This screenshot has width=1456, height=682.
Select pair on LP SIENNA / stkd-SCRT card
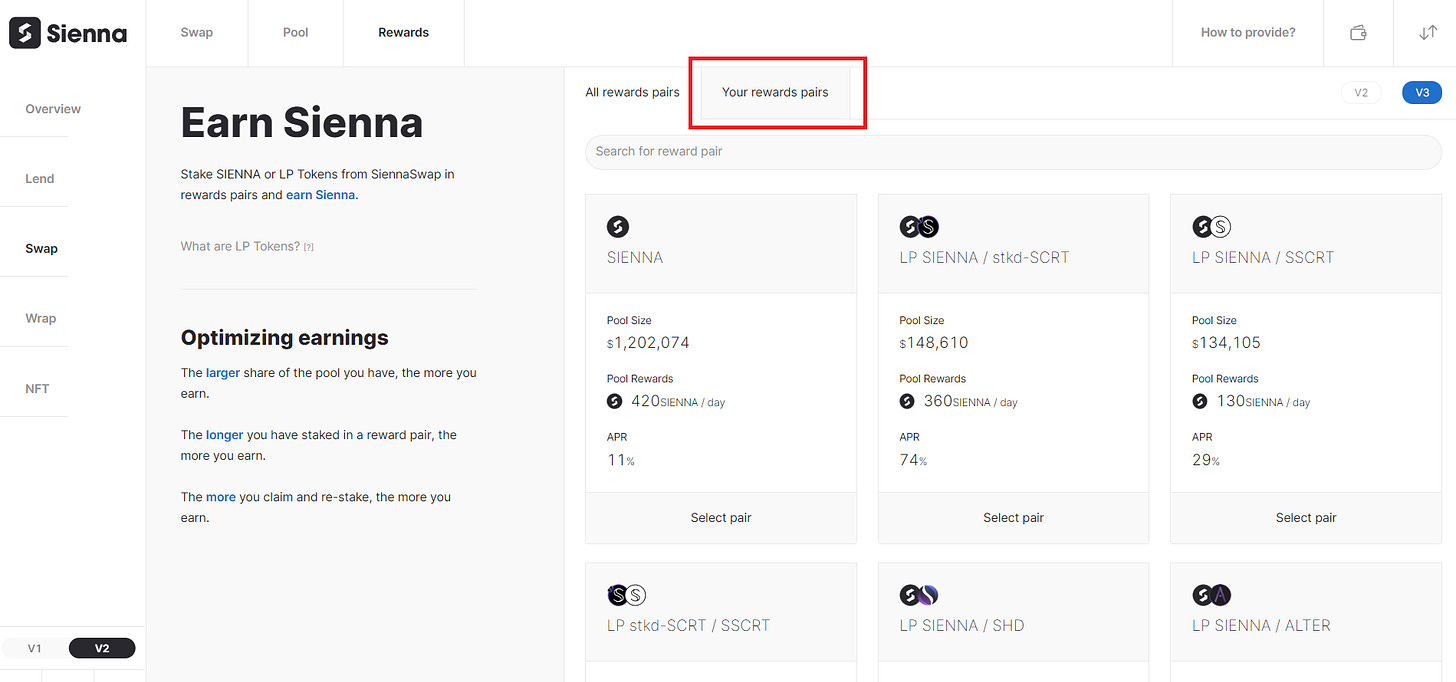[1013, 518]
